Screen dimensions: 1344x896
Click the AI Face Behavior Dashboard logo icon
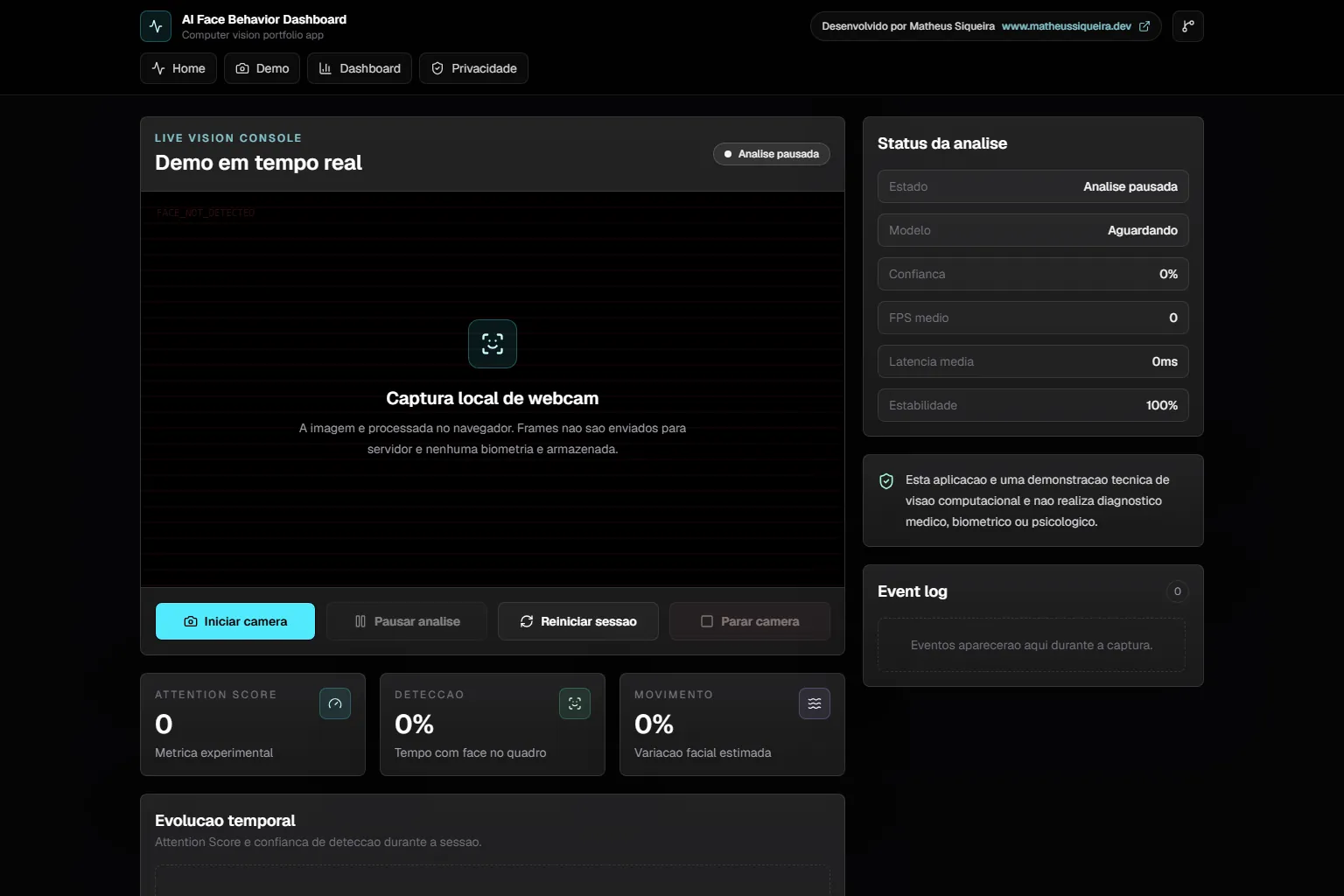[156, 26]
